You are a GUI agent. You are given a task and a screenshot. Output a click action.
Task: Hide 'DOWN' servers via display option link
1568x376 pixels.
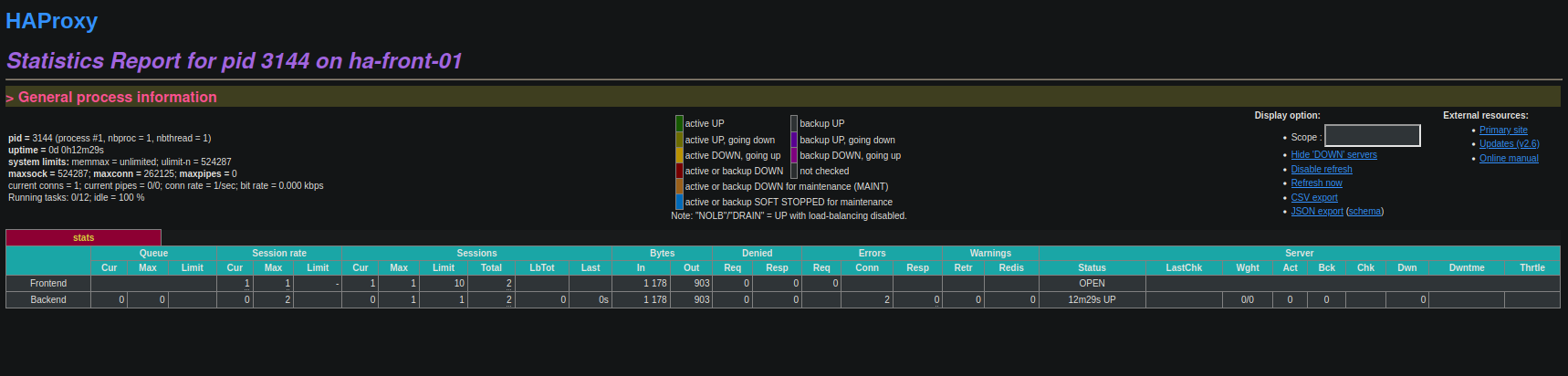(x=1333, y=155)
